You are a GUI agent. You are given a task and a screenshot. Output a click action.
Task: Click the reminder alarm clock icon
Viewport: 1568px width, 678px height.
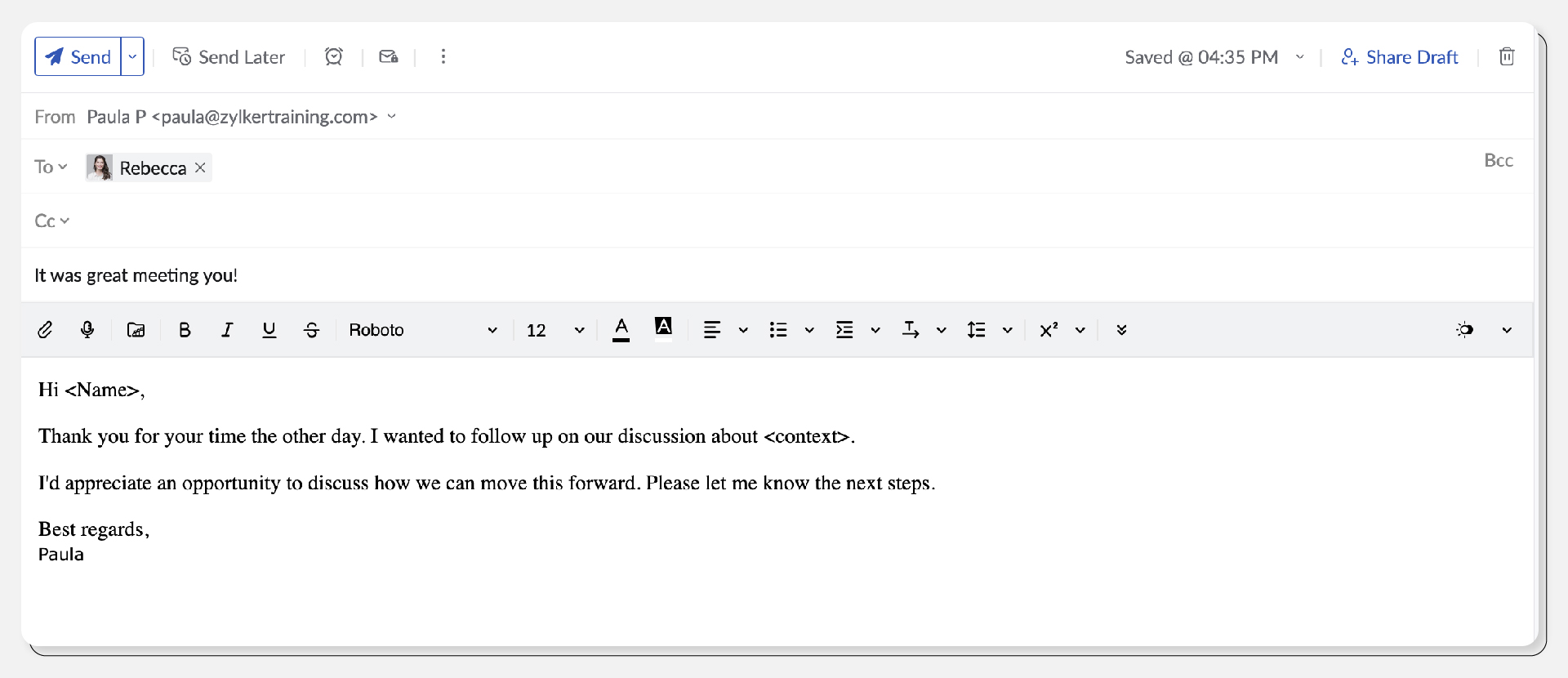(333, 56)
